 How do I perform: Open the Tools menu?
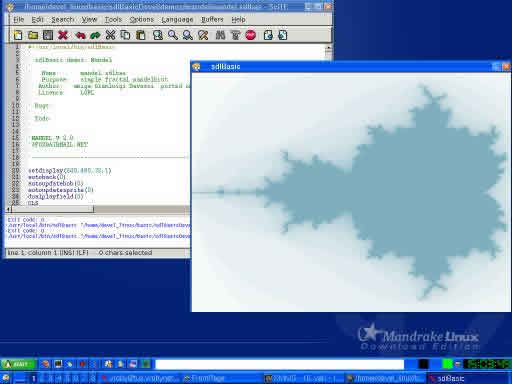pyautogui.click(x=113, y=20)
